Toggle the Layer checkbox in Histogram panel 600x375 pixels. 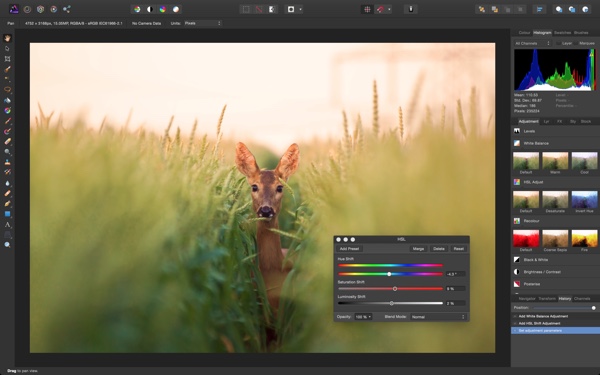click(x=558, y=43)
